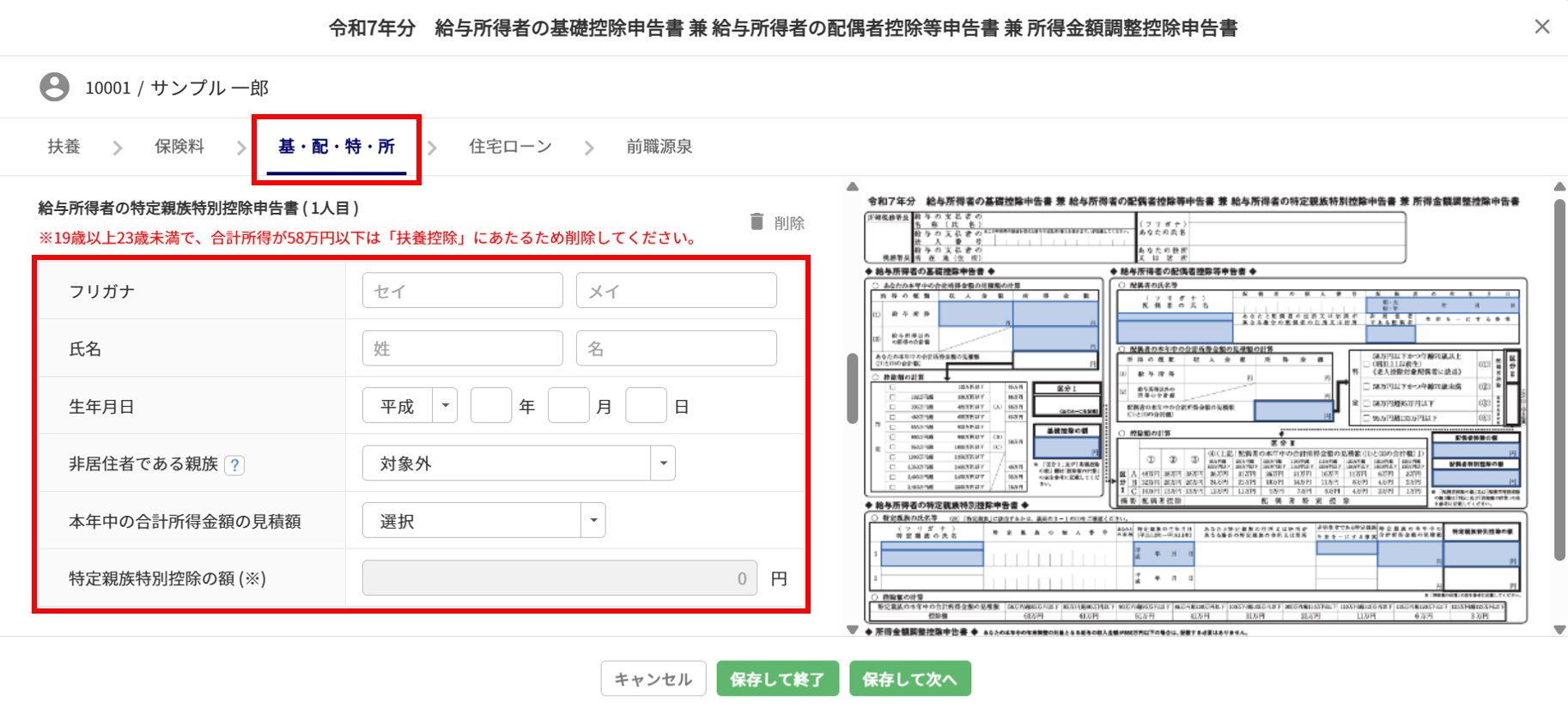Go to the 住宅ローン tab
The height and width of the screenshot is (720, 1568).
pyautogui.click(x=510, y=147)
